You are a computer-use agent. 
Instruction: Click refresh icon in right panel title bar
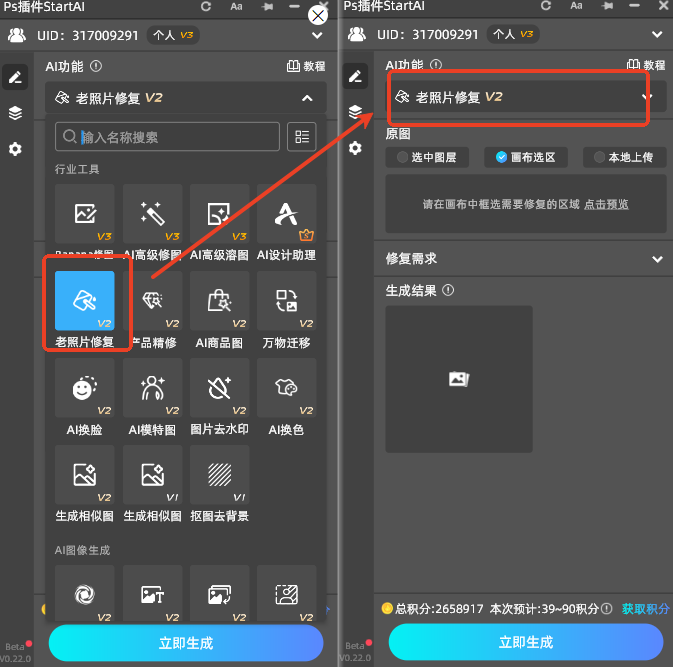546,6
